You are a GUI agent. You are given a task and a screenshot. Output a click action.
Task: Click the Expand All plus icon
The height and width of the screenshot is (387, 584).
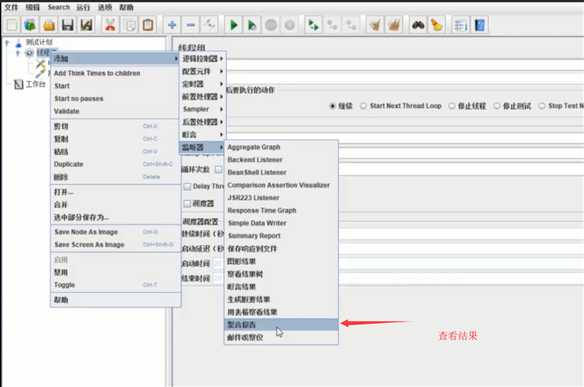172,25
